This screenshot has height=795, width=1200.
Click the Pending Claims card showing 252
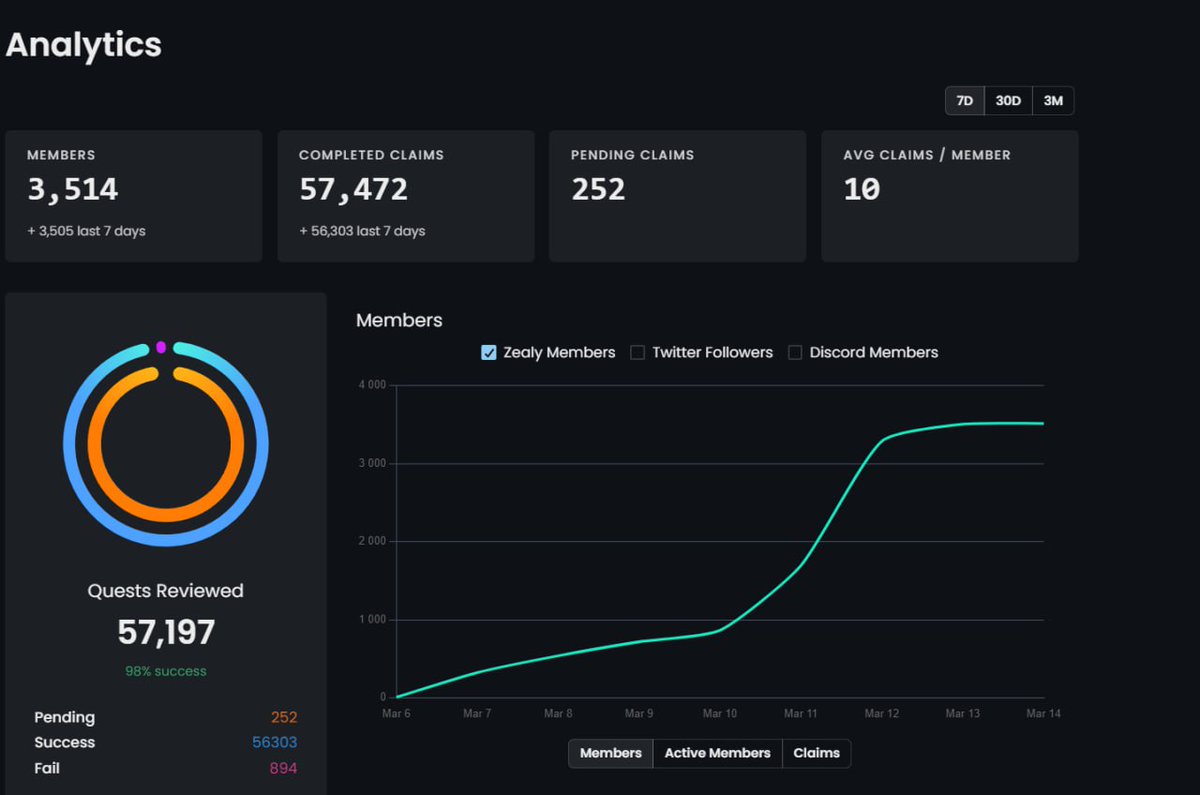(x=677, y=195)
